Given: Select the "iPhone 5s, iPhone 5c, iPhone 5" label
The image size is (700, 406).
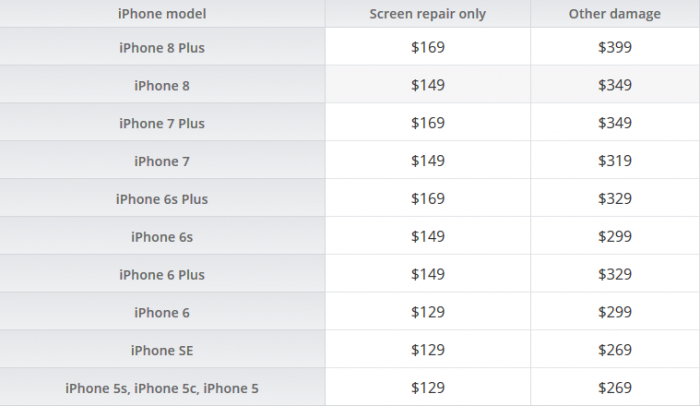Looking at the screenshot, I should 162,388.
